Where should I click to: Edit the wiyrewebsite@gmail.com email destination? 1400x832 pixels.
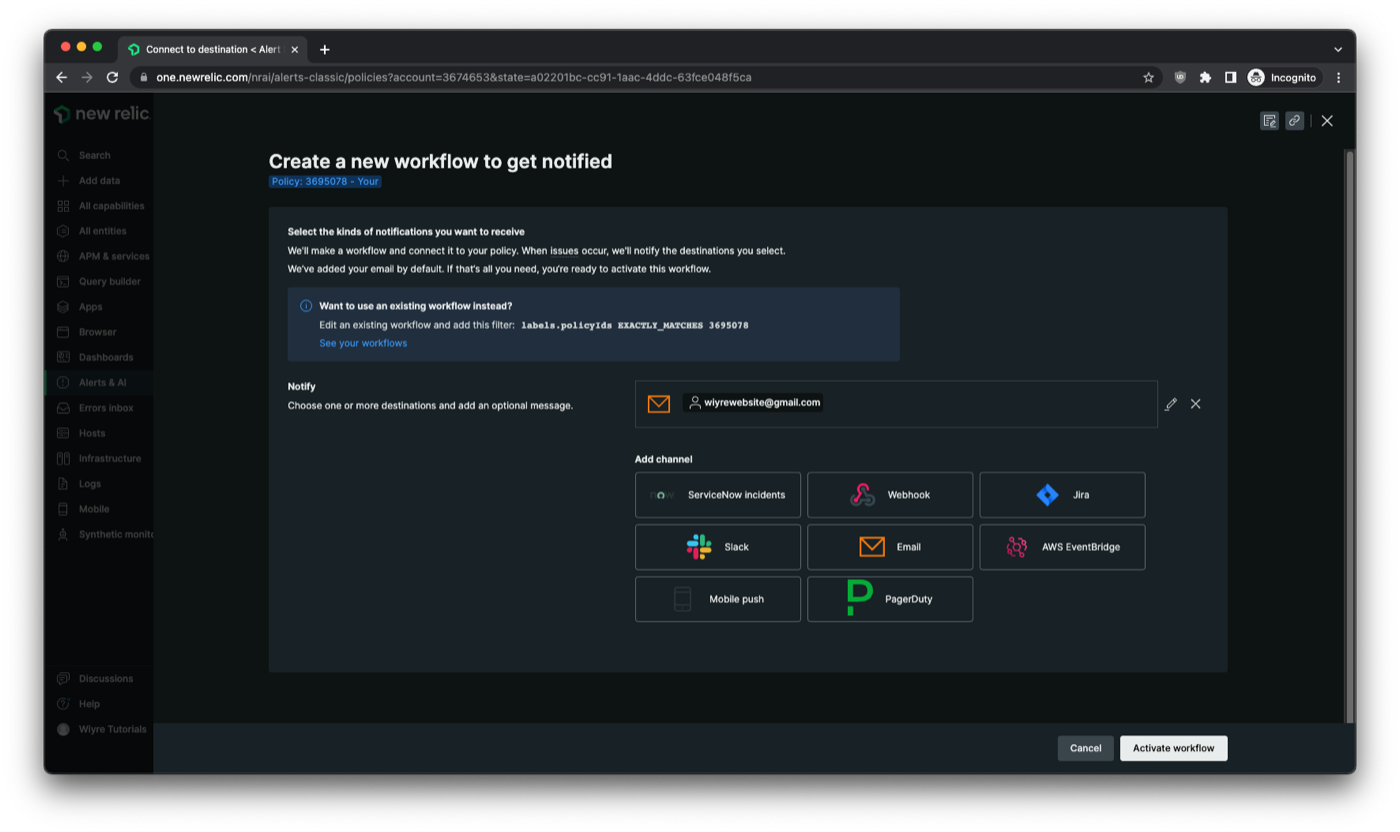[x=1170, y=404]
